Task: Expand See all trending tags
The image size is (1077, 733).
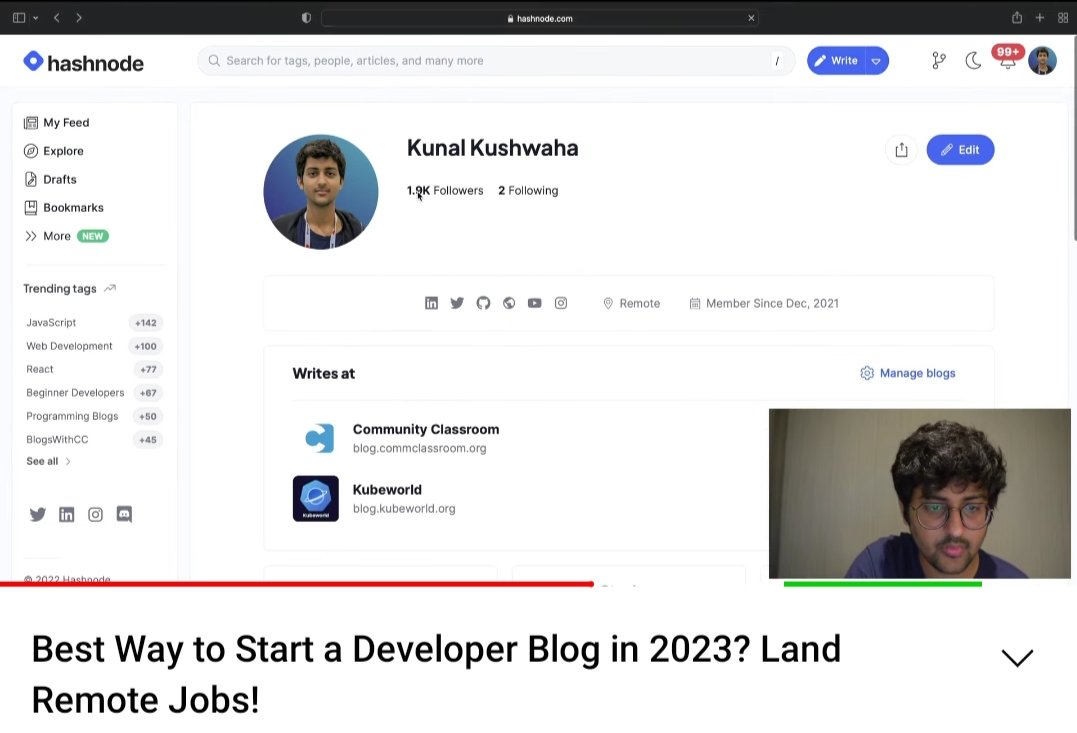Action: coord(48,461)
